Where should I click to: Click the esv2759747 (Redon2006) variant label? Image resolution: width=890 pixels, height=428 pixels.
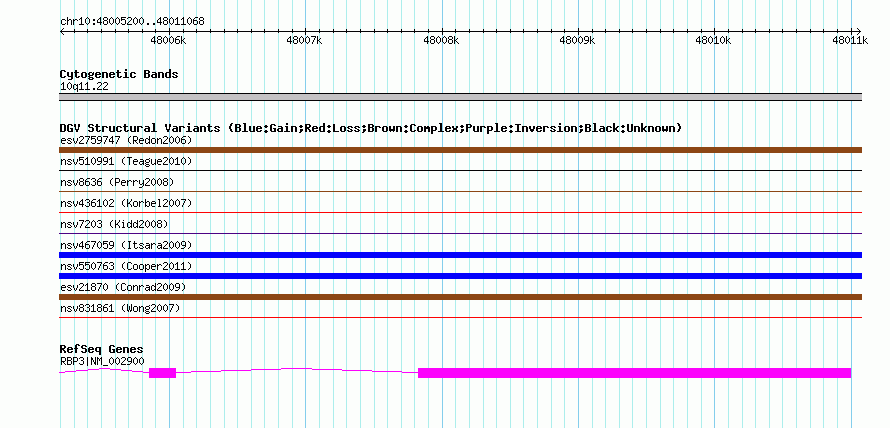126,140
